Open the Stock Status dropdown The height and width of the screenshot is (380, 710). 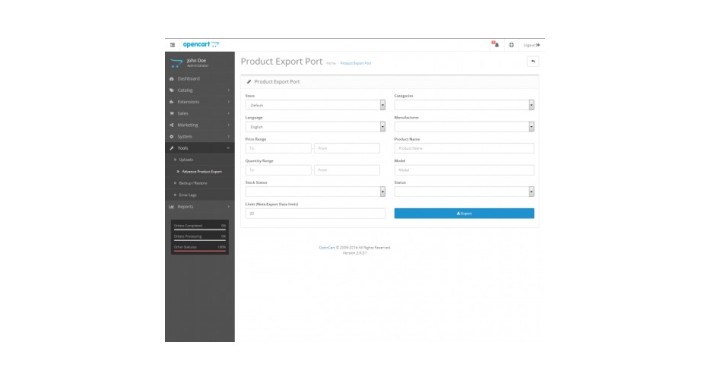pos(315,192)
